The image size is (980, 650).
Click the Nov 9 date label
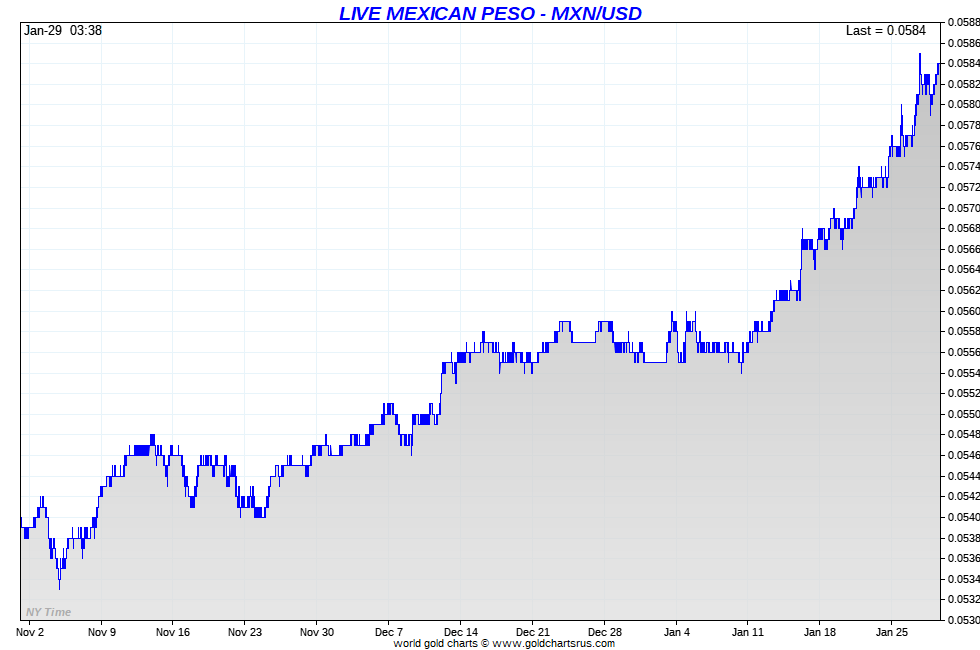[102, 632]
